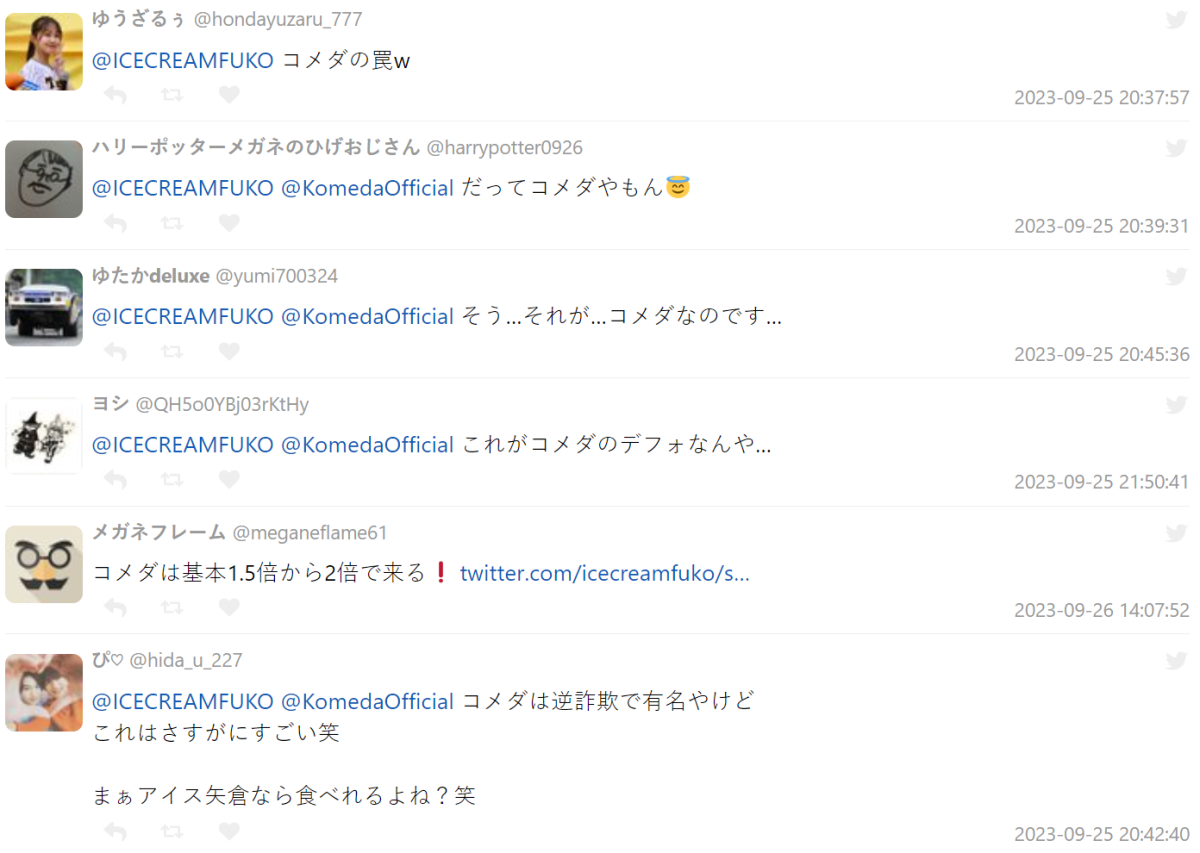Screen dimensions: 1200x853
Task: Like the tweet by ゆたかdeluxe
Action: tap(229, 351)
